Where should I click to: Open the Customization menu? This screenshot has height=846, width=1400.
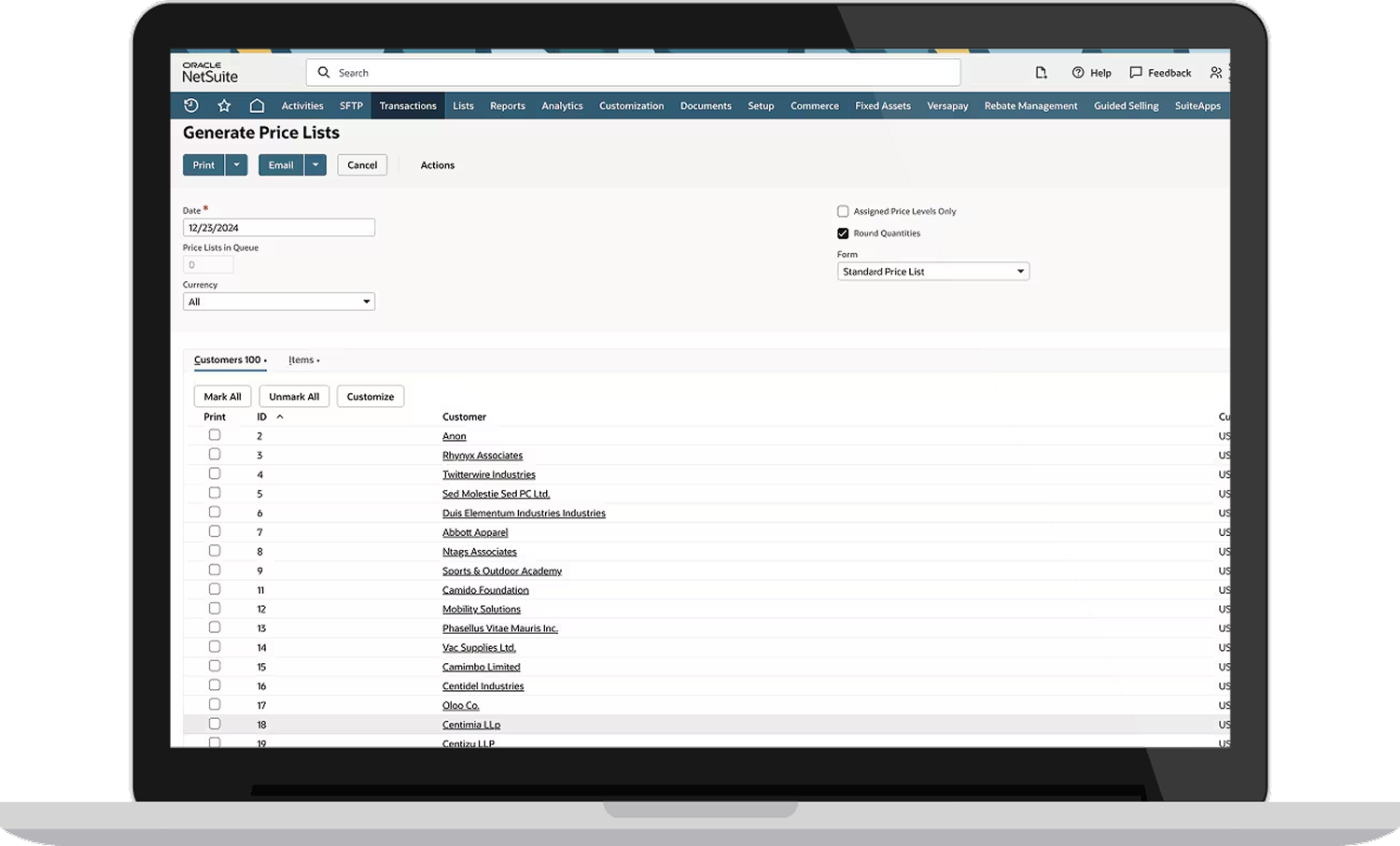pyautogui.click(x=632, y=106)
